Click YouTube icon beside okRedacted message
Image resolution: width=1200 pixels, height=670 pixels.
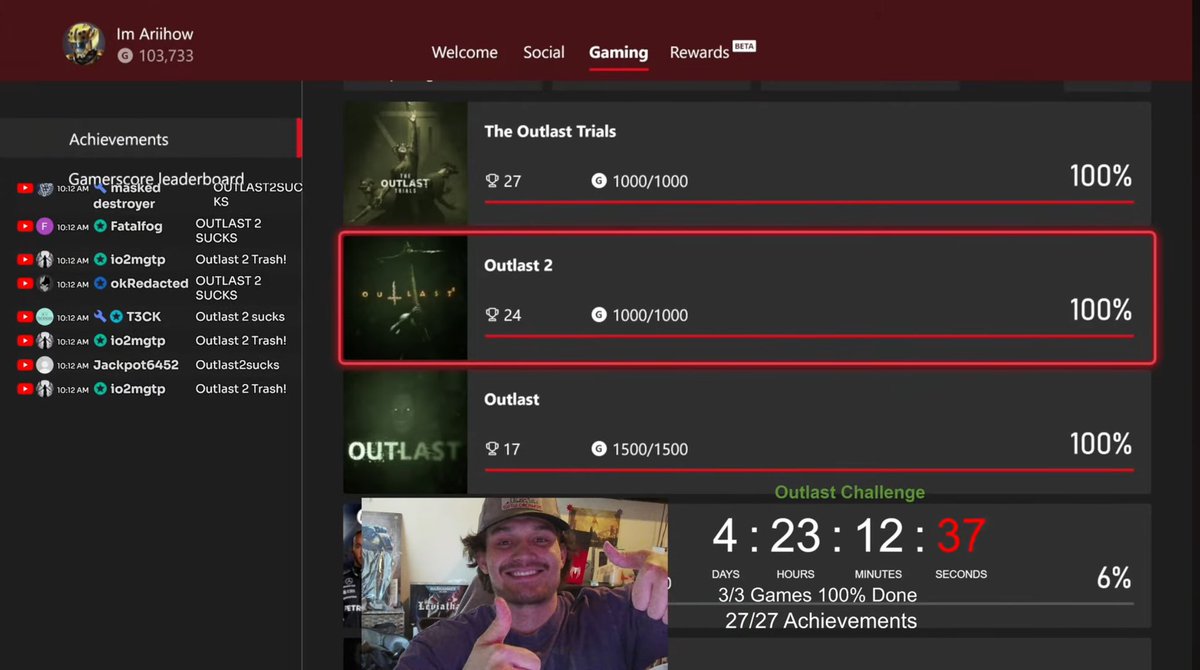pos(26,283)
